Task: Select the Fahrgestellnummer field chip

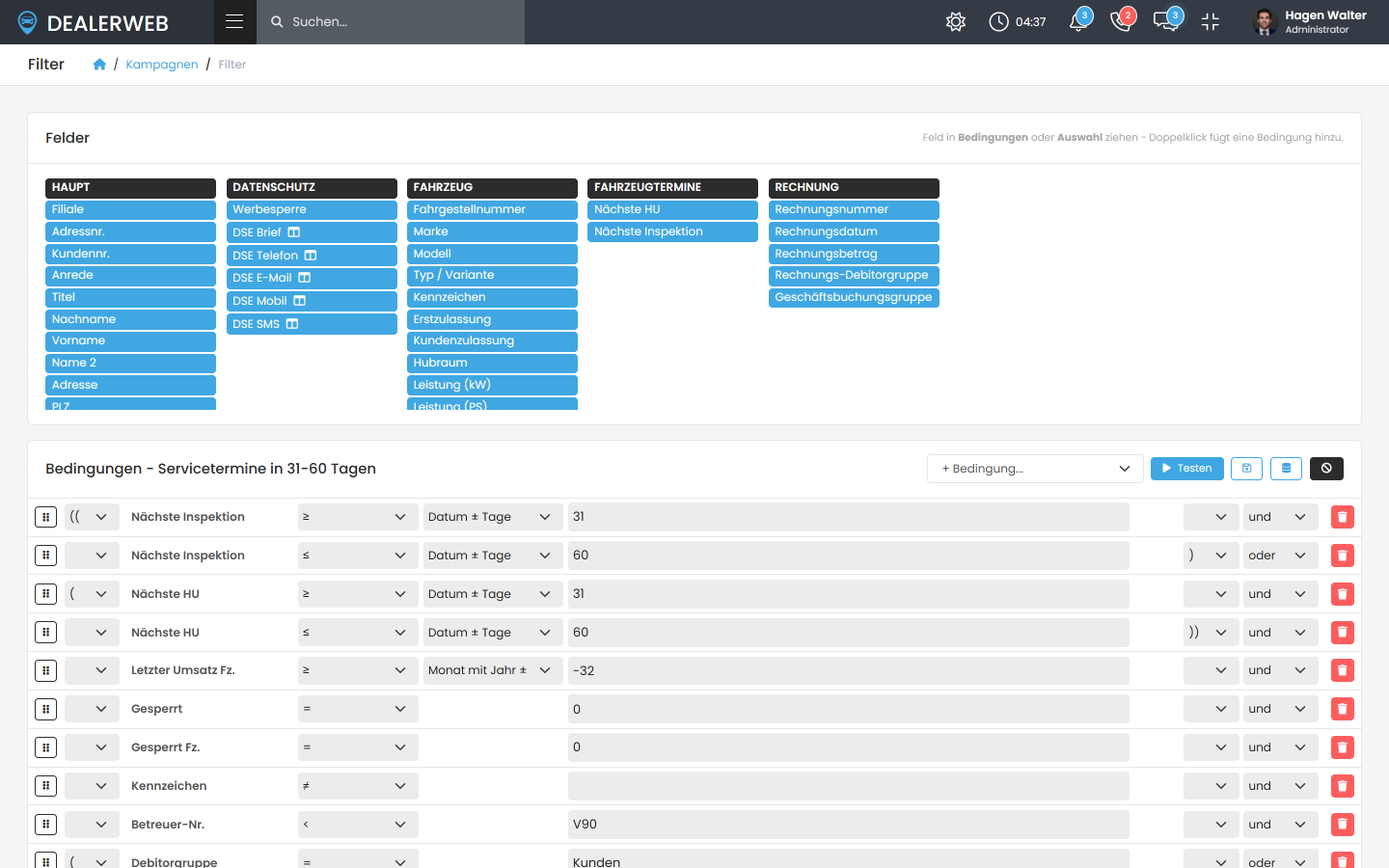Action: click(x=492, y=209)
